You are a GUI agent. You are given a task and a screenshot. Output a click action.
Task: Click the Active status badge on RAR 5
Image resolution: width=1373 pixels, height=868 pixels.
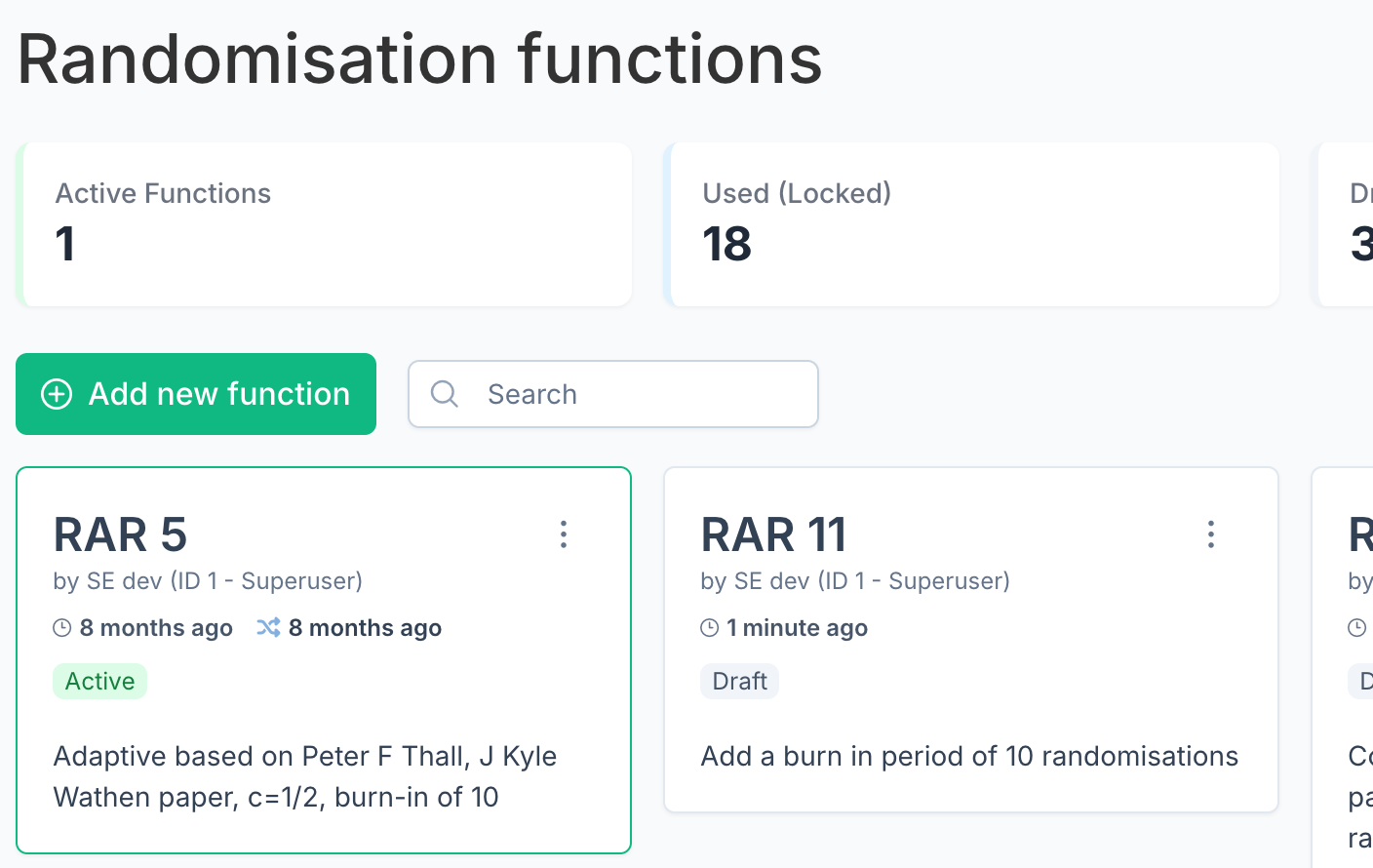point(99,681)
